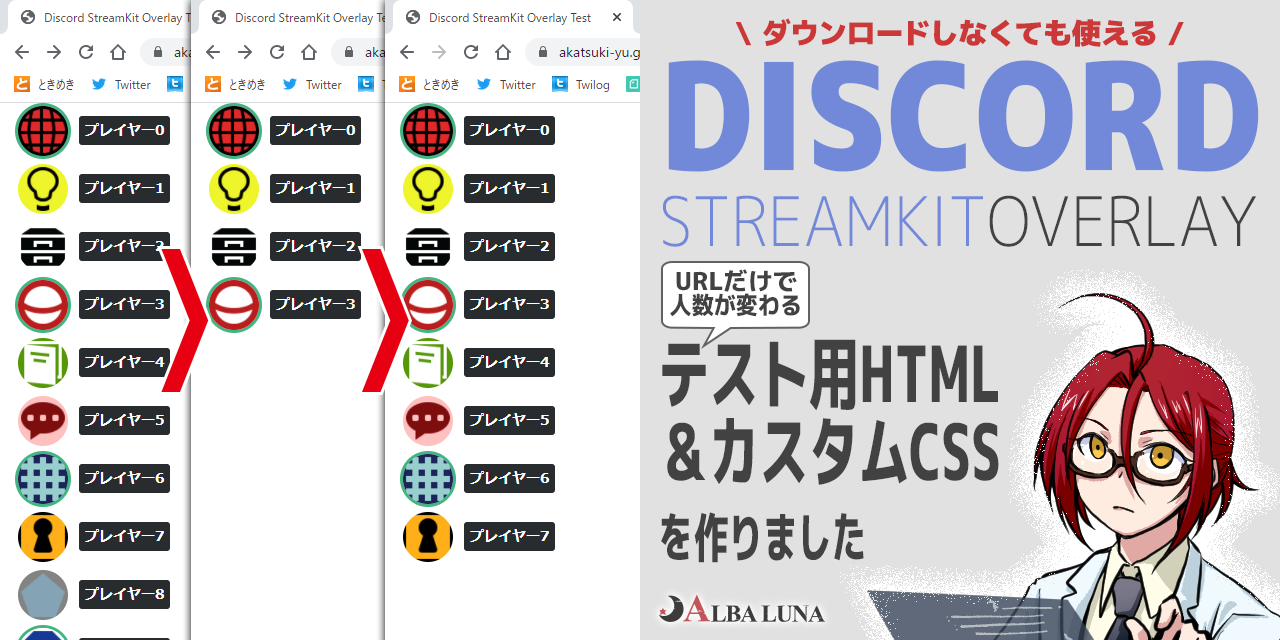Click the red smile avatar of プレイヤー3 in the middle window
The image size is (1280, 640).
pyautogui.click(x=234, y=305)
